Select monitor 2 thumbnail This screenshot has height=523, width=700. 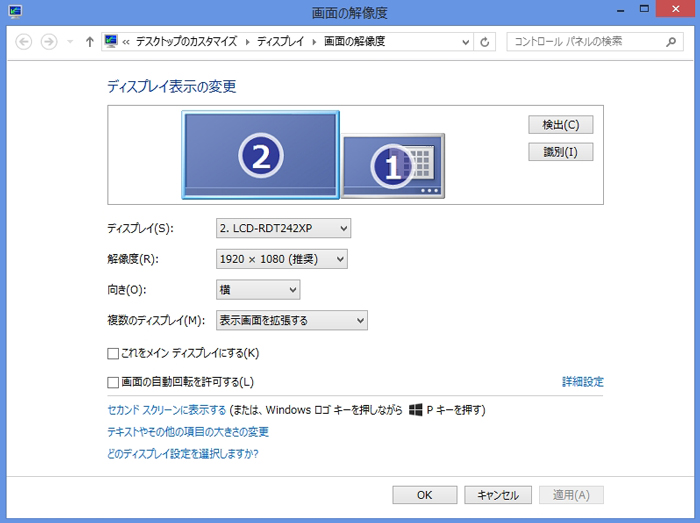pos(261,155)
